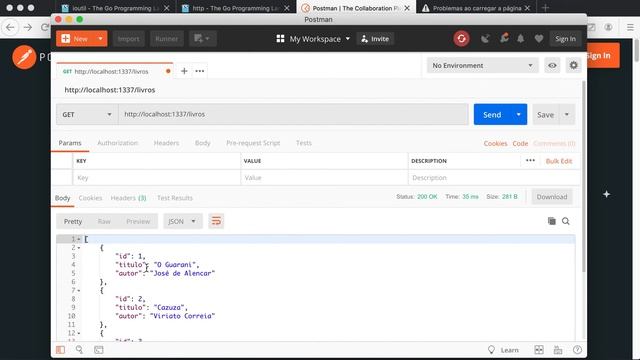Open the No Environment dropdown
640x360 pixels.
point(482,65)
